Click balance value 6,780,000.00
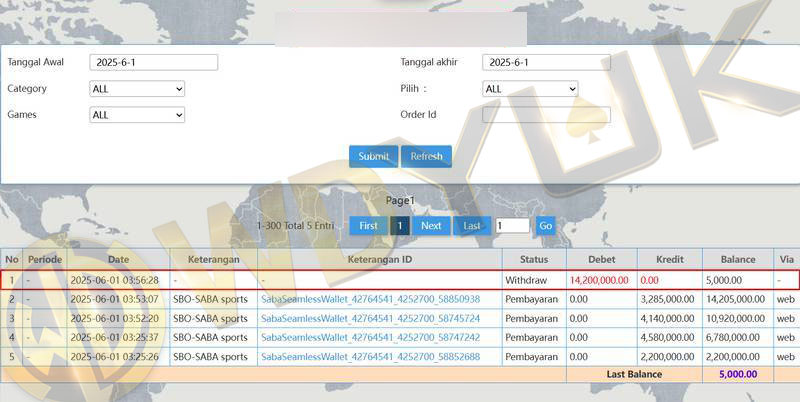800x402 pixels. 732,337
